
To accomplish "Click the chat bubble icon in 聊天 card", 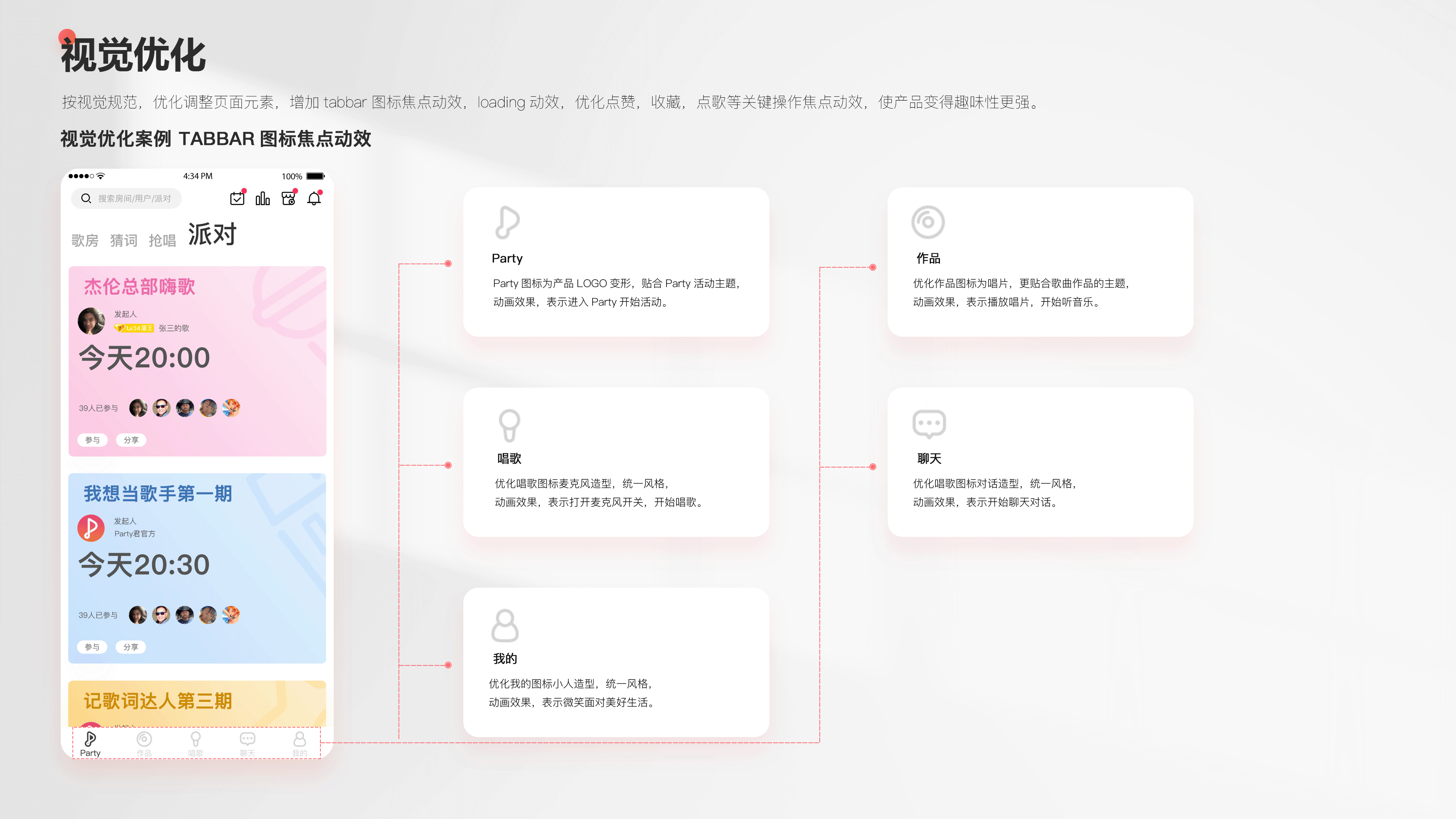I will pos(929,424).
